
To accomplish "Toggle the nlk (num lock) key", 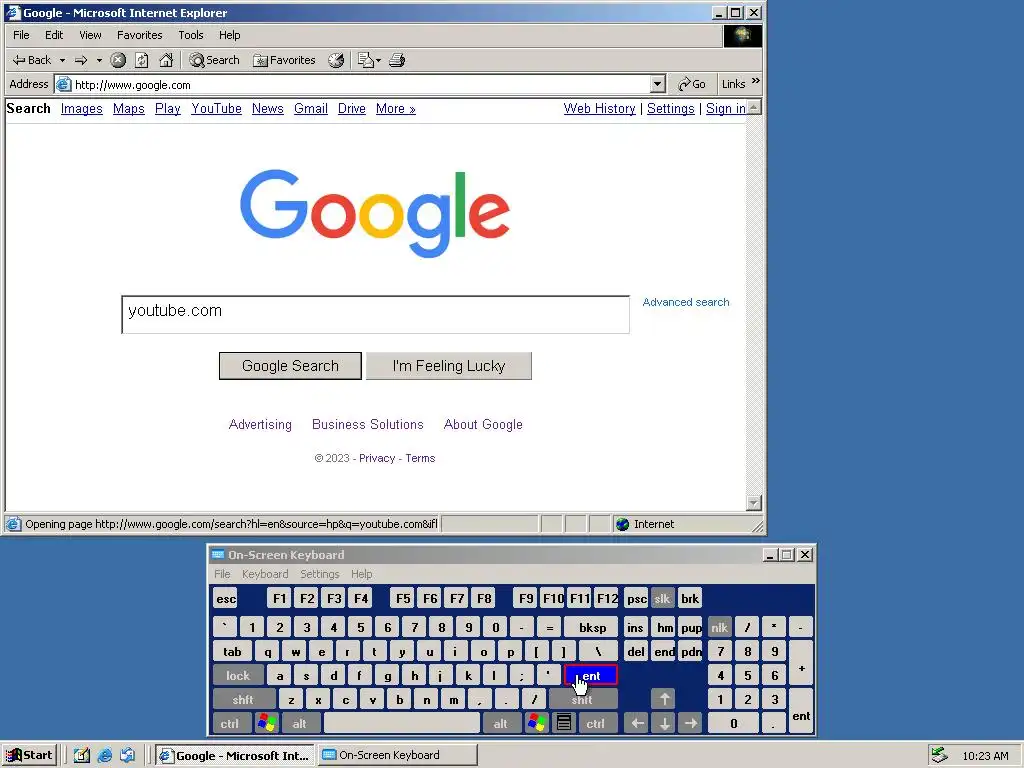I will tap(720, 628).
